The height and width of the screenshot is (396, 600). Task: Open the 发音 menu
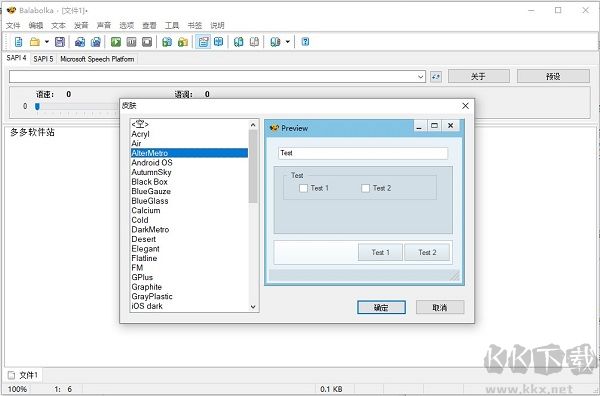pyautogui.click(x=81, y=25)
